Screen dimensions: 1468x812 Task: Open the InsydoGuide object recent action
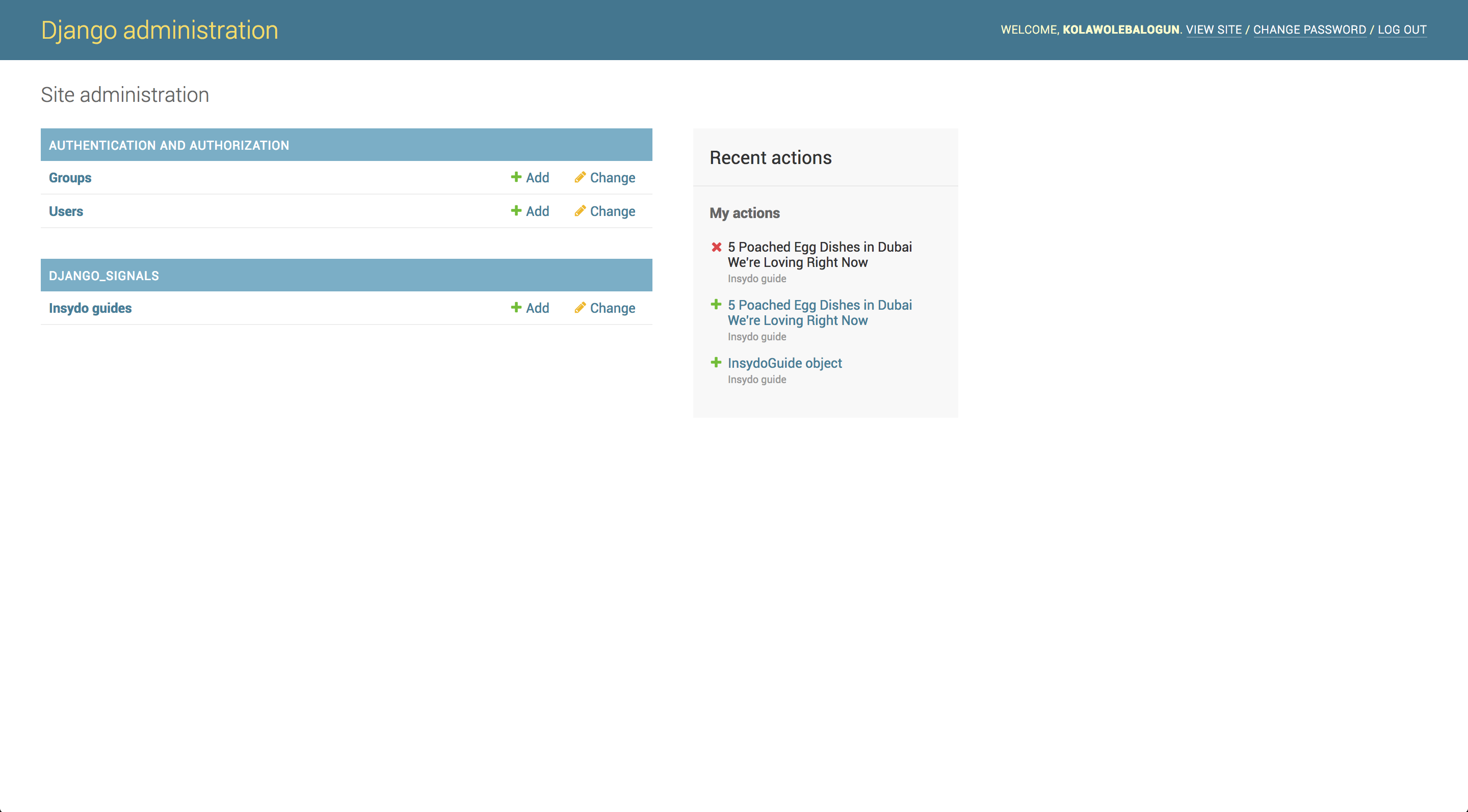click(784, 363)
